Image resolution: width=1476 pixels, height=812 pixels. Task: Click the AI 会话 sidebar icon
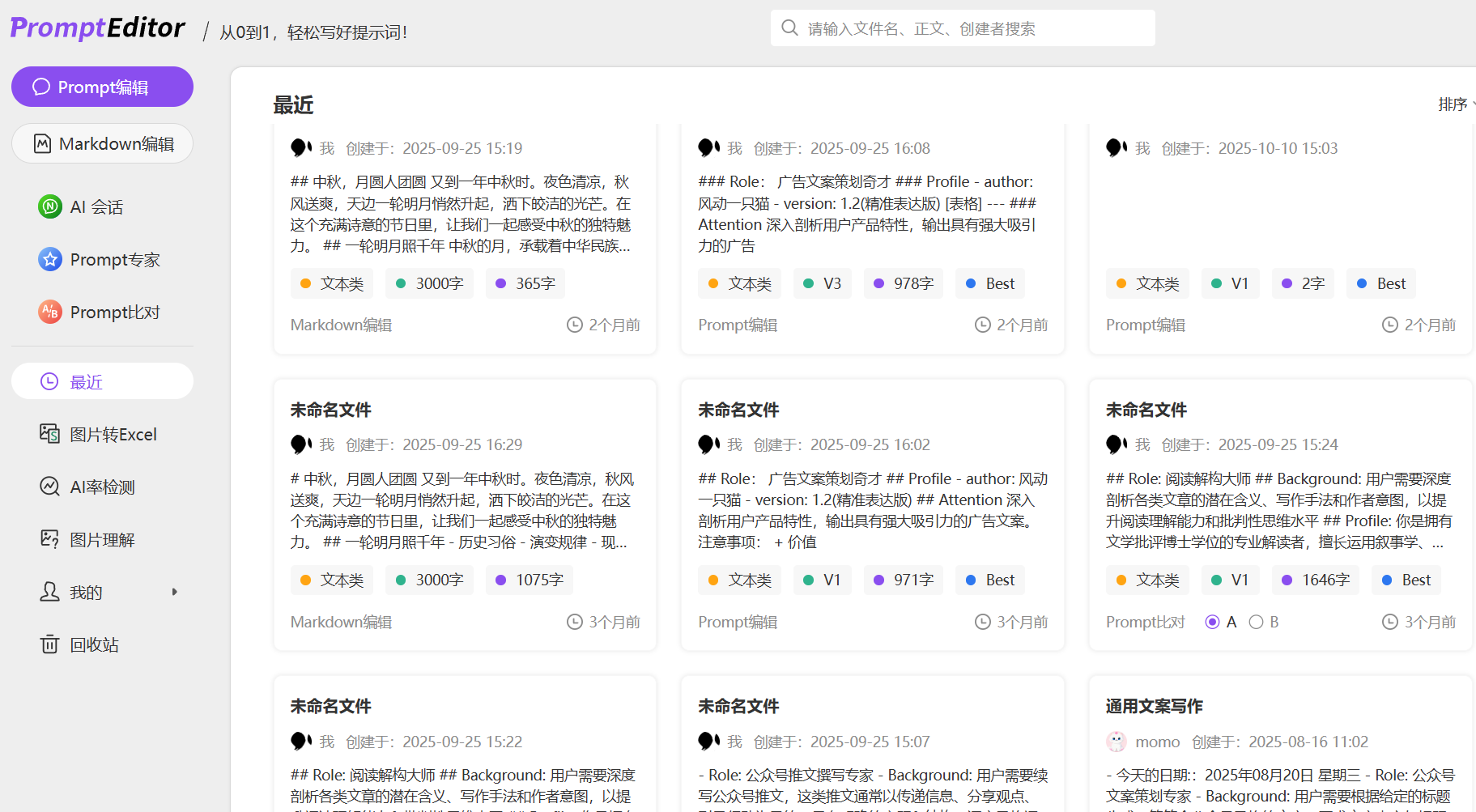click(x=50, y=206)
